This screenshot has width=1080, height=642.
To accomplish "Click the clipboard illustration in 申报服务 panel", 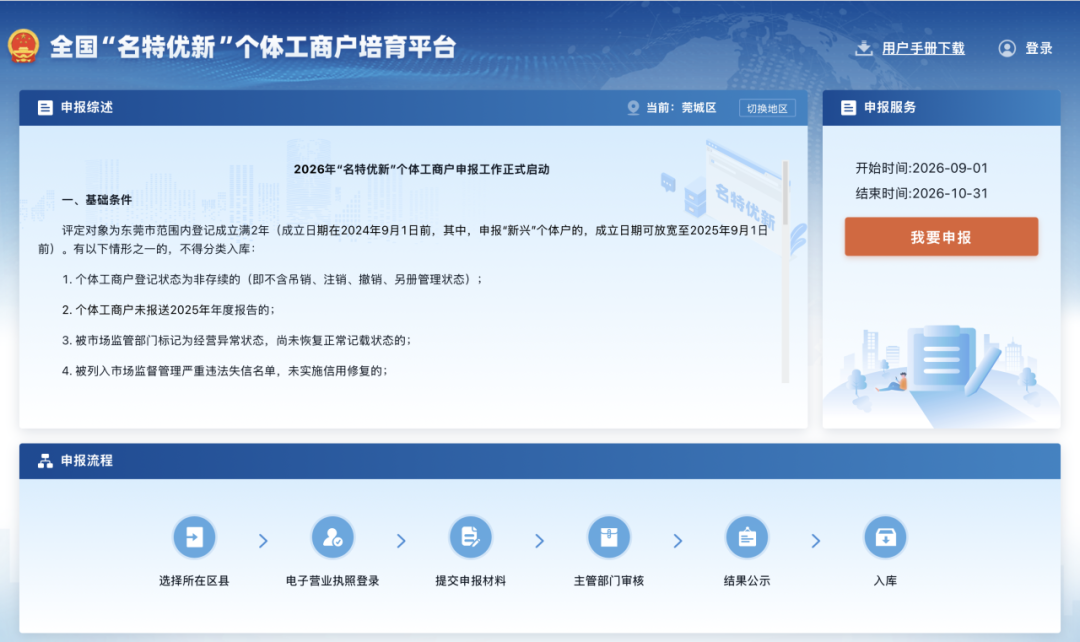I will [x=942, y=358].
